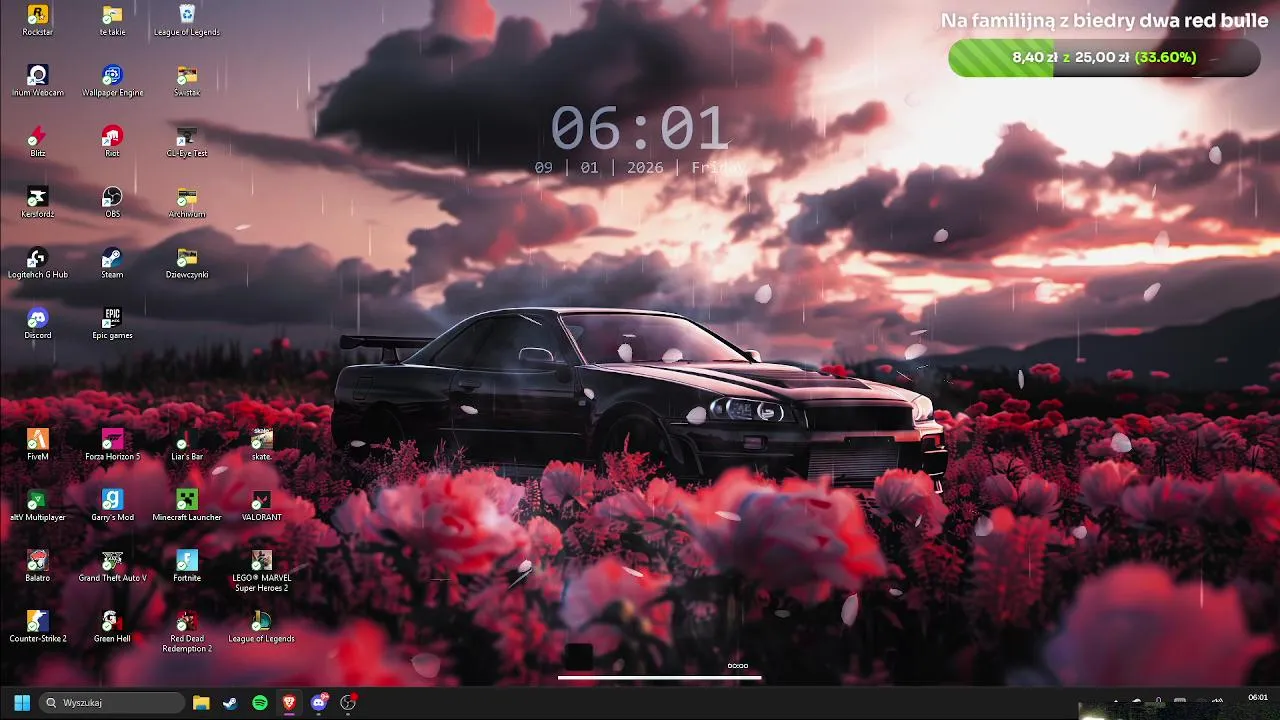This screenshot has width=1280, height=720.
Task: Switch to Spotify on the taskbar
Action: 260,703
